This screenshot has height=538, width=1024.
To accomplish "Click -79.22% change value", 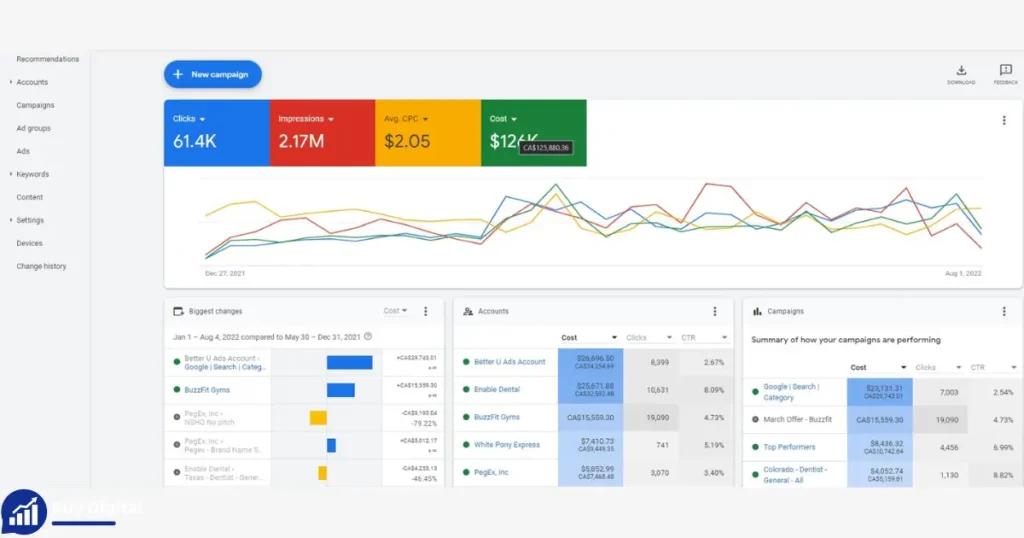I will (x=424, y=423).
